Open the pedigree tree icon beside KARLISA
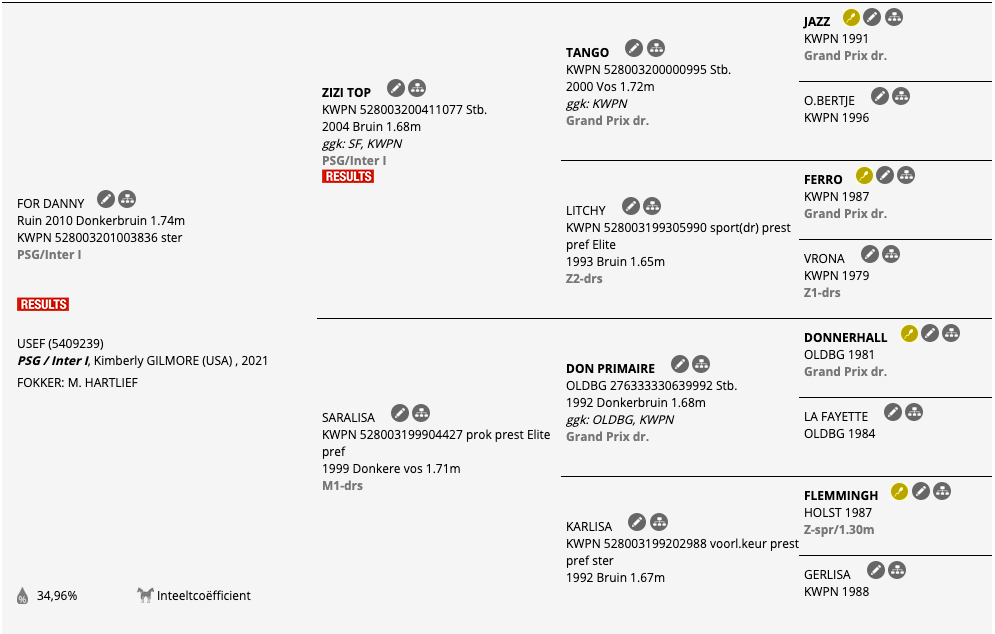This screenshot has height=634, width=995. point(659,522)
